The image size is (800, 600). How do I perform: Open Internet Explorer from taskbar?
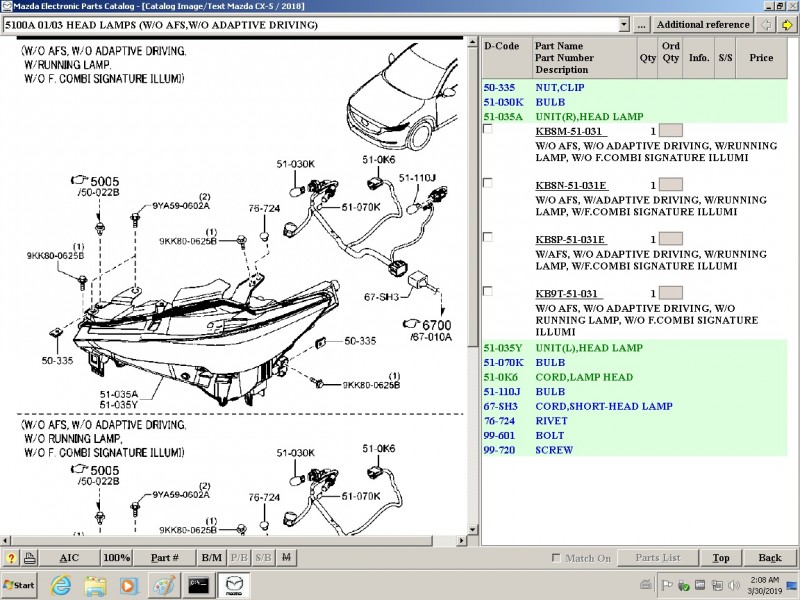point(61,585)
